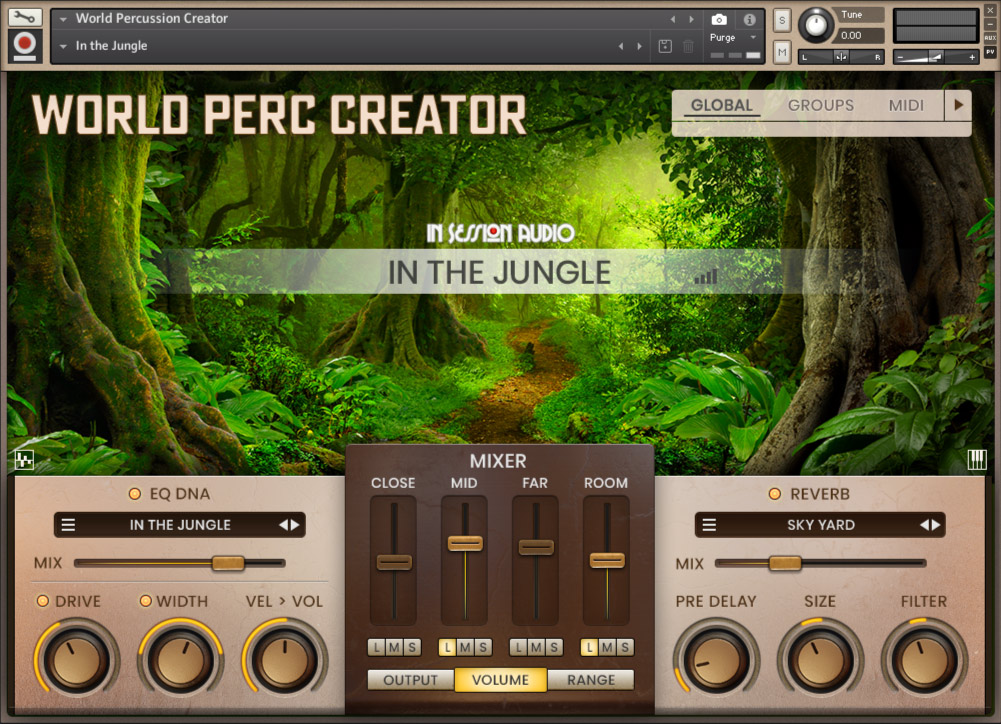Open the instrument info icon
Image resolution: width=1001 pixels, height=724 pixels.
click(x=749, y=20)
